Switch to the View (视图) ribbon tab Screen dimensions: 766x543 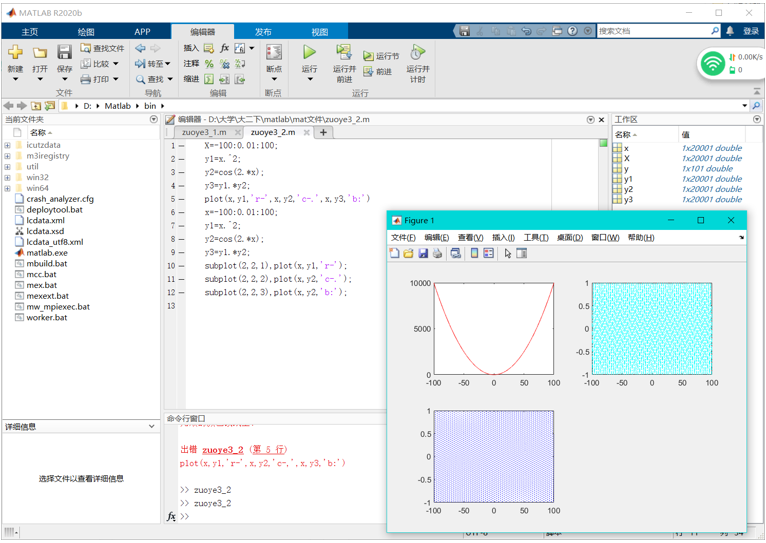(319, 32)
